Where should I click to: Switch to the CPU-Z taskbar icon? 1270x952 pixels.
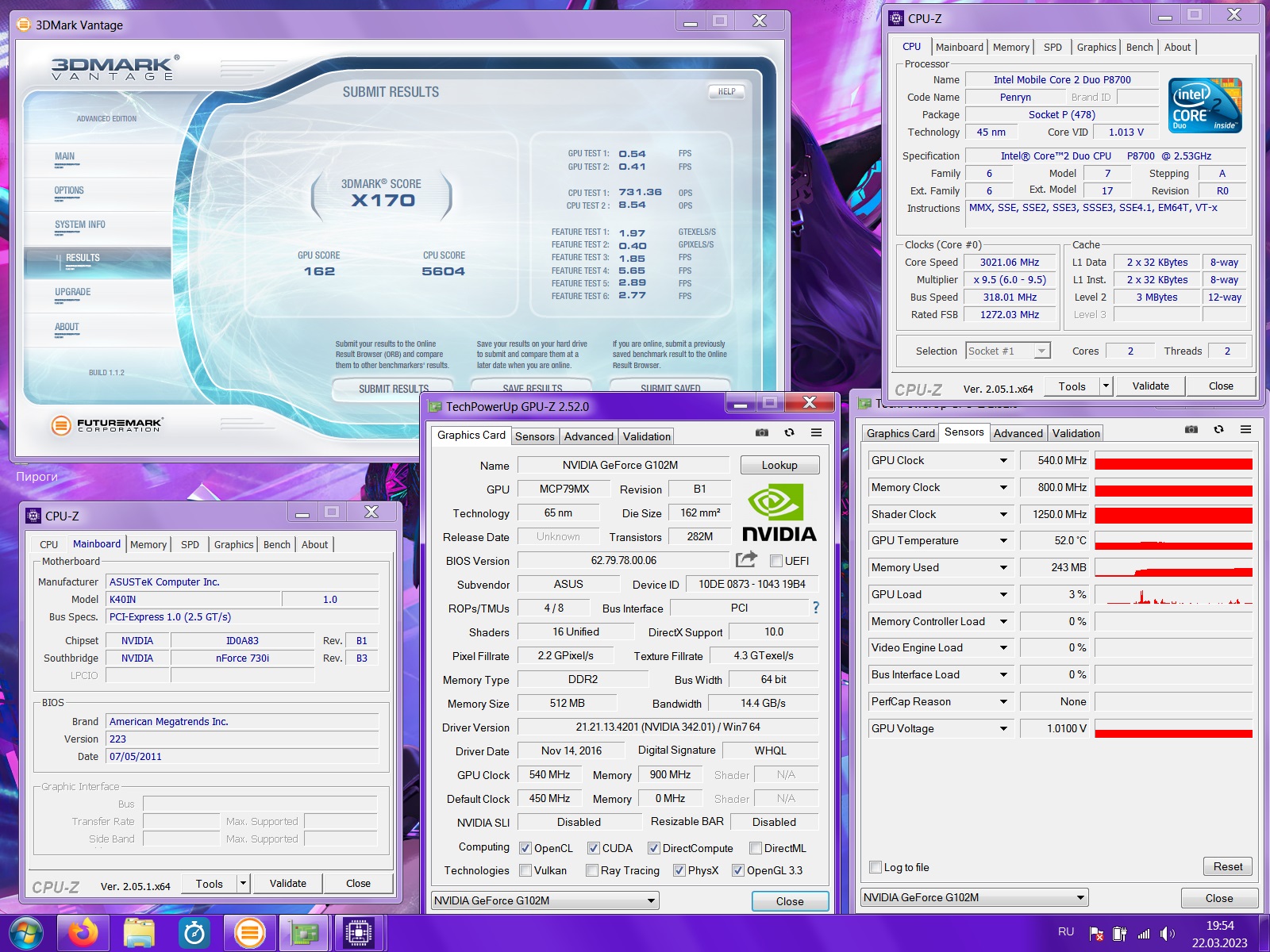[x=359, y=933]
